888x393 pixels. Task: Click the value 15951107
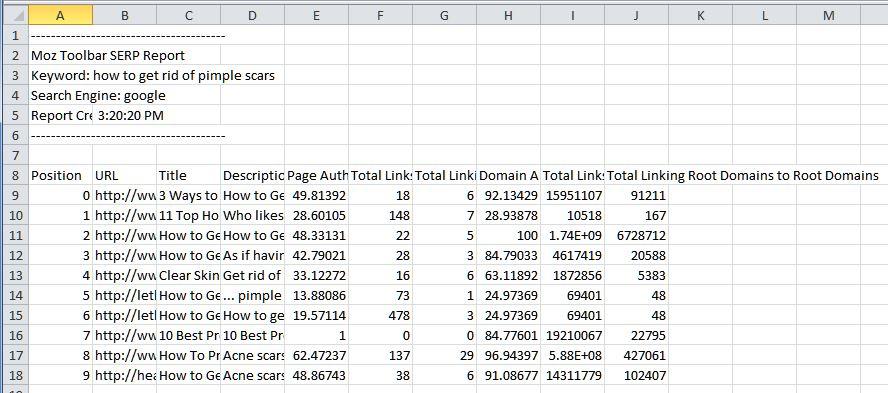[573, 196]
